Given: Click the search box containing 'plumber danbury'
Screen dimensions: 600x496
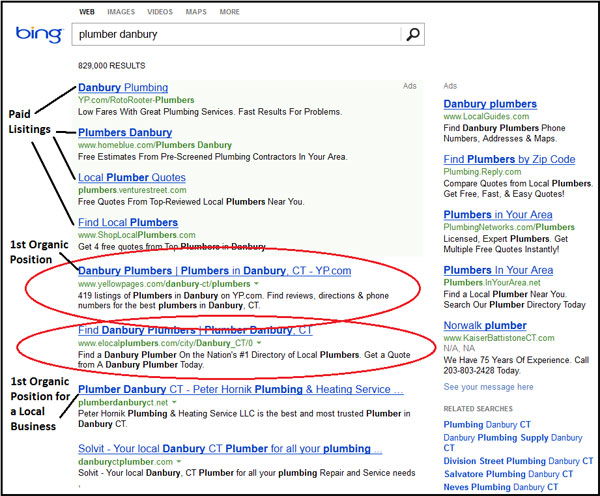Looking at the screenshot, I should 235,35.
